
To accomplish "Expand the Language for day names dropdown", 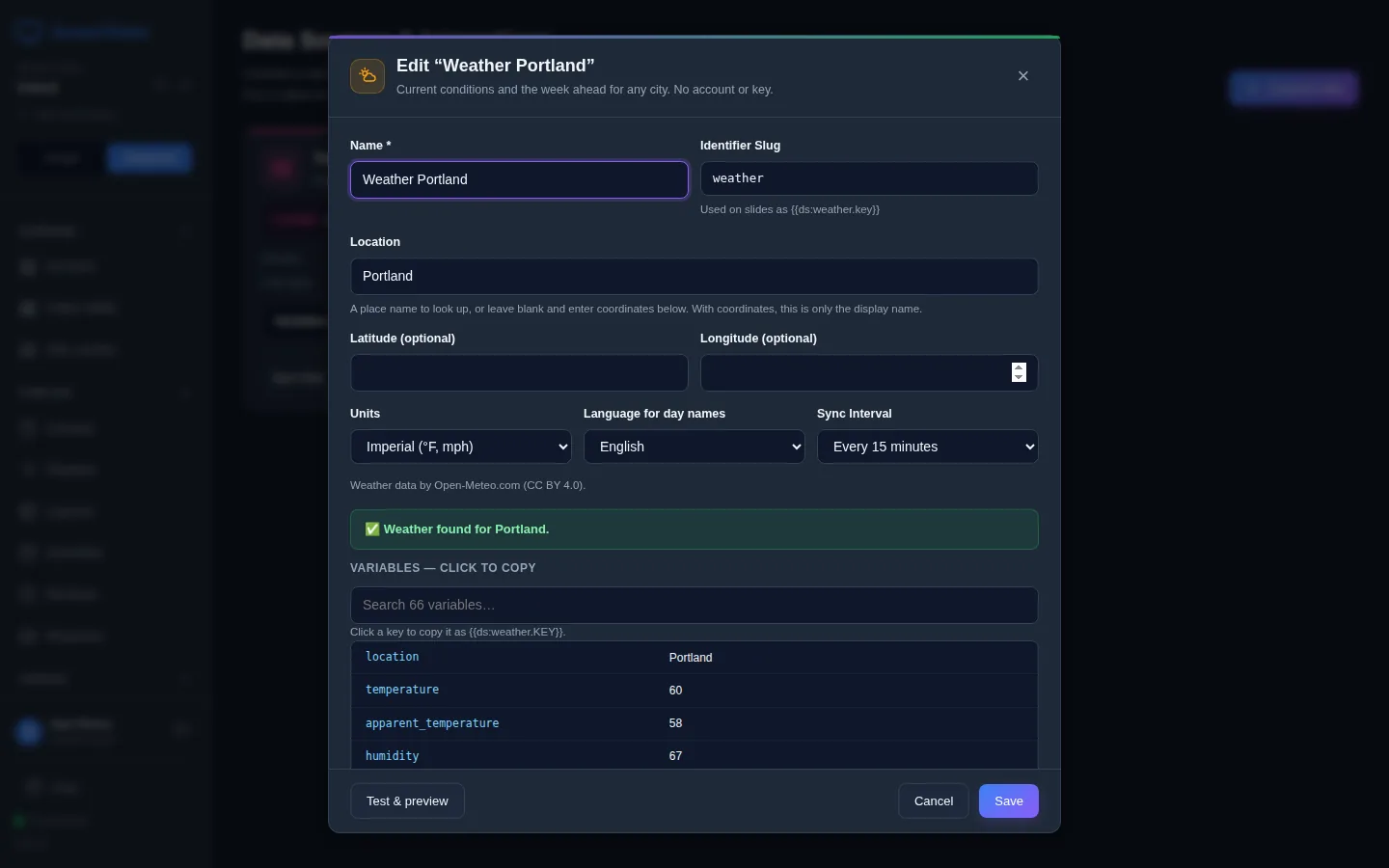I will [x=694, y=447].
